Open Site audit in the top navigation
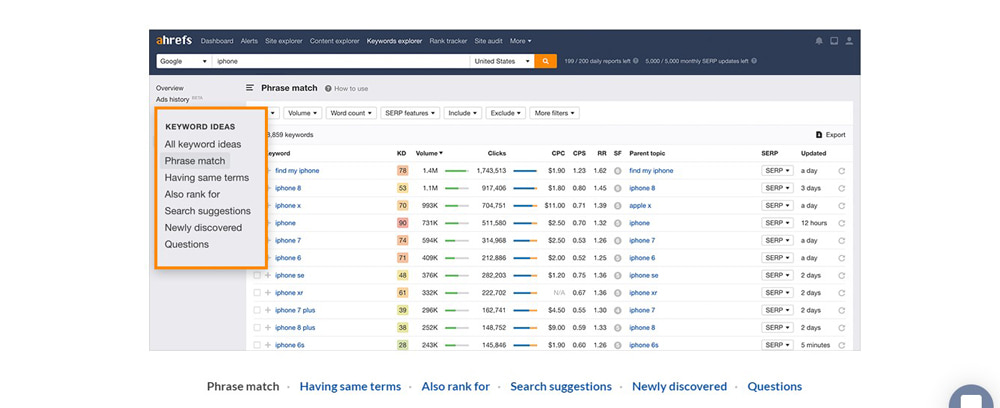This screenshot has height=408, width=1000. tap(489, 41)
